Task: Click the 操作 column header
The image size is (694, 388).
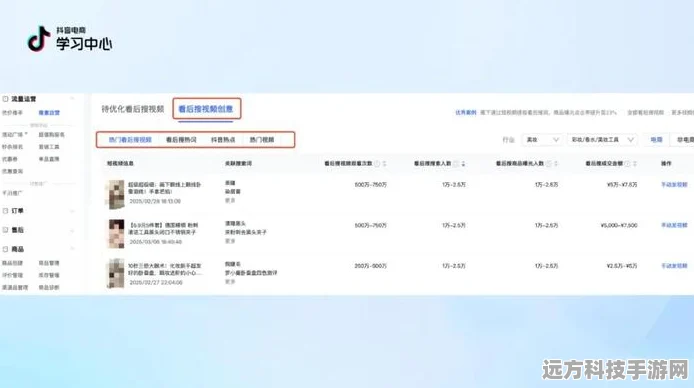Action: pos(666,164)
